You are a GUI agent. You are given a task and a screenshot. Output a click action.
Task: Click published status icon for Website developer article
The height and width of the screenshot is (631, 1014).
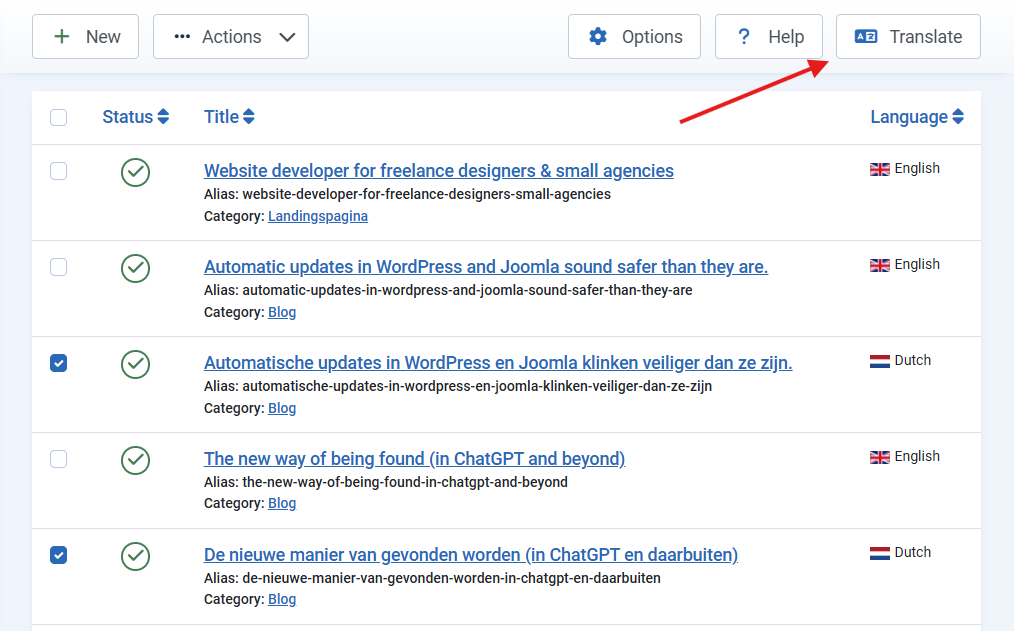(x=135, y=172)
